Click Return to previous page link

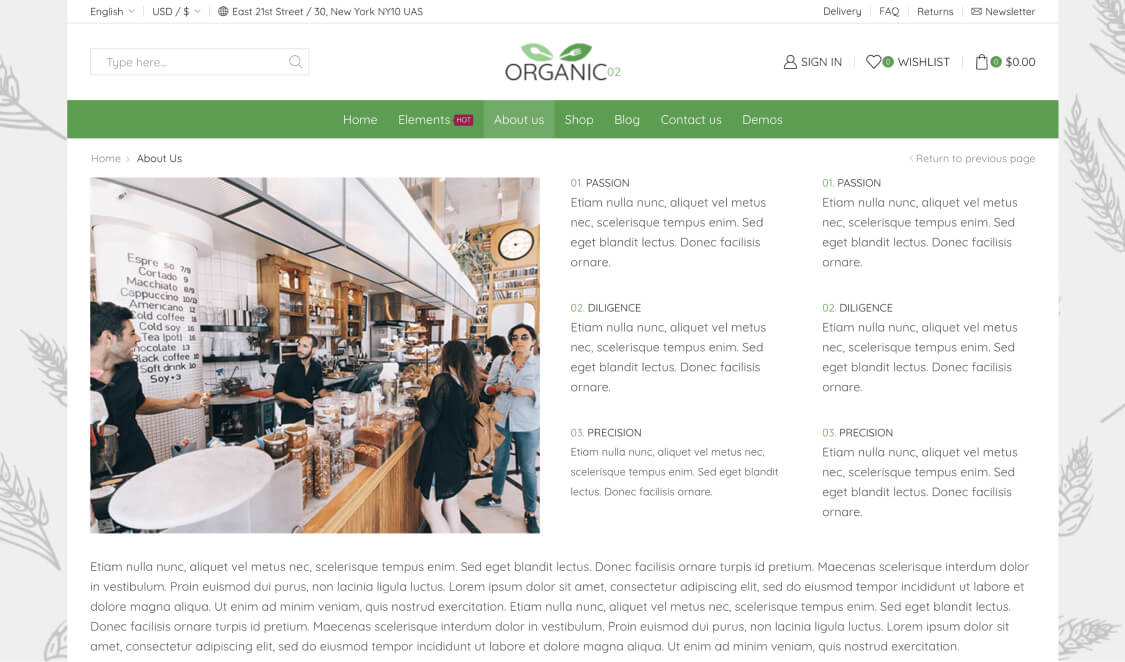972,159
